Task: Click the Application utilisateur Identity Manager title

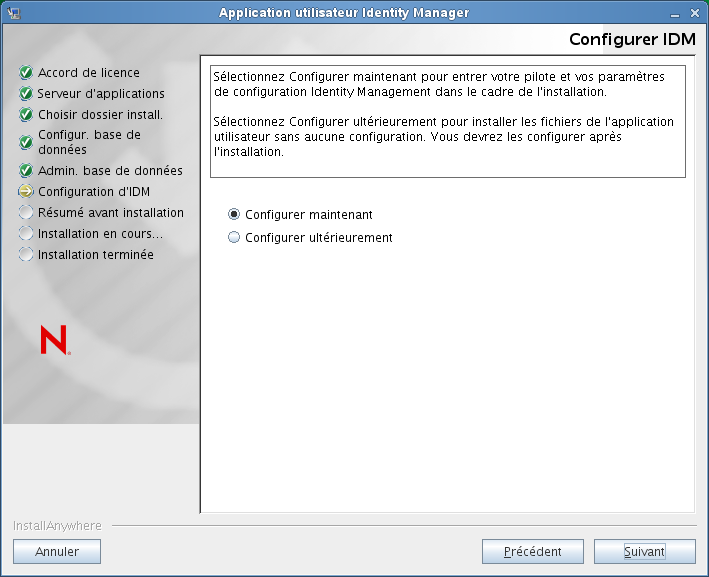Action: (344, 13)
